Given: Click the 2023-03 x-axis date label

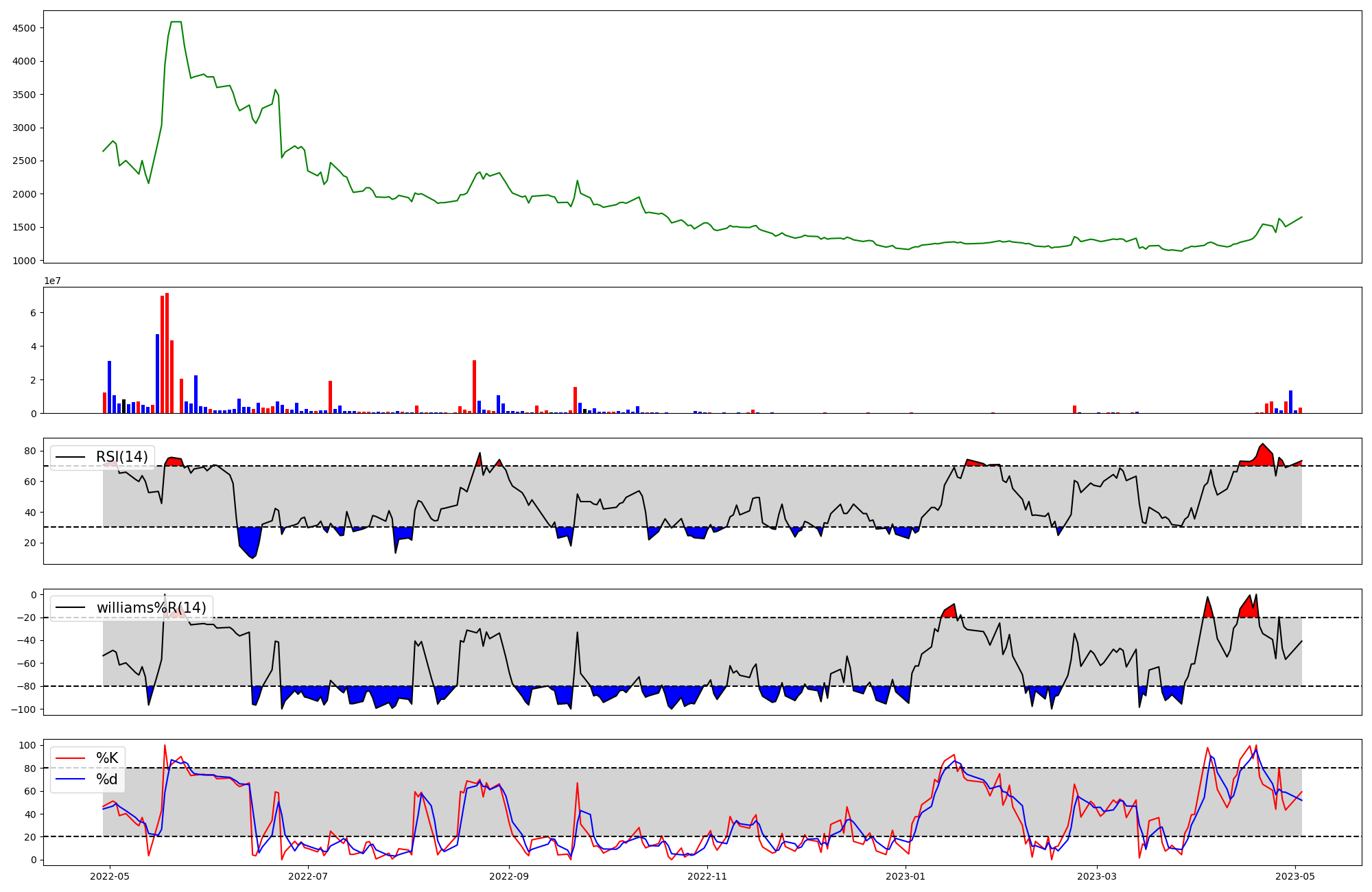Looking at the screenshot, I should click(1097, 876).
